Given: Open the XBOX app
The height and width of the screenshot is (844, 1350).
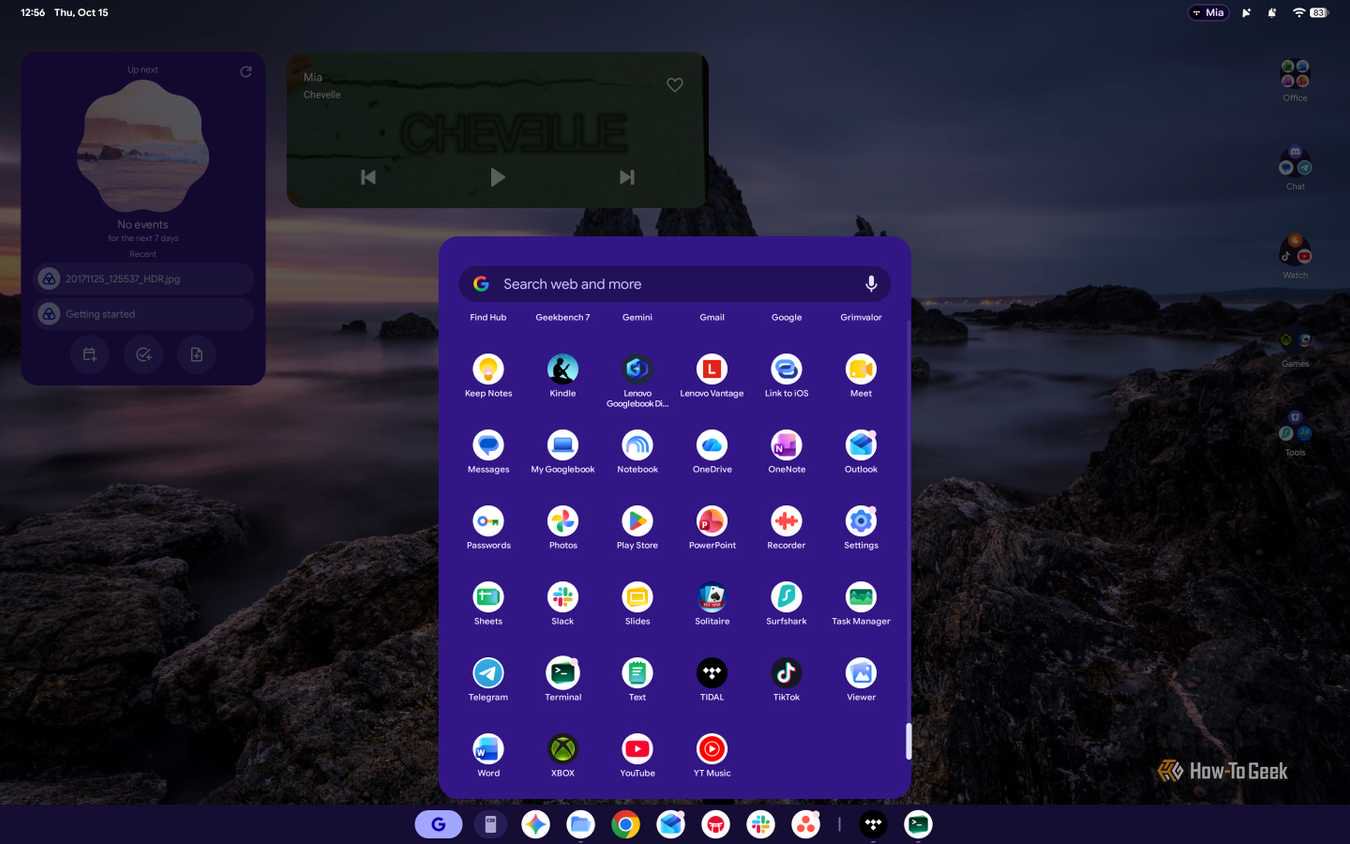Looking at the screenshot, I should pyautogui.click(x=563, y=749).
